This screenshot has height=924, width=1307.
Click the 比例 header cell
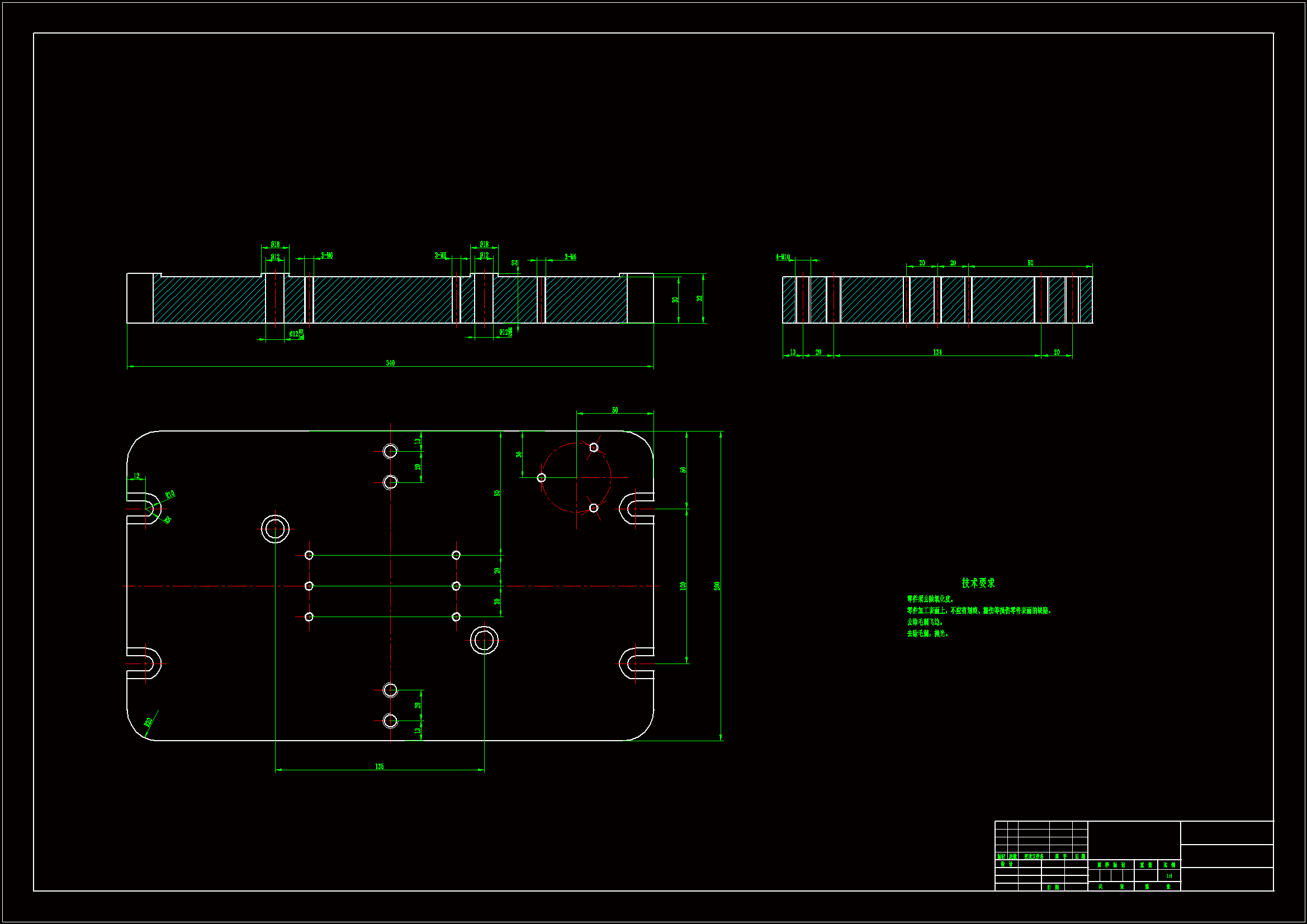click(1169, 865)
